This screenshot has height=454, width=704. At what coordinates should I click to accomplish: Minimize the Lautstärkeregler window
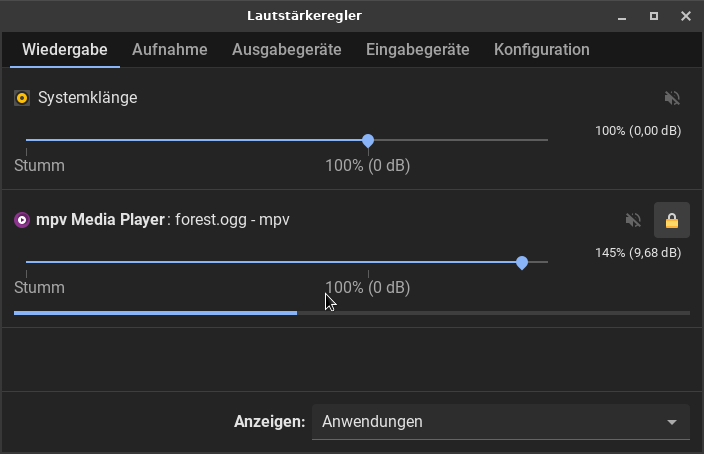[x=623, y=16]
